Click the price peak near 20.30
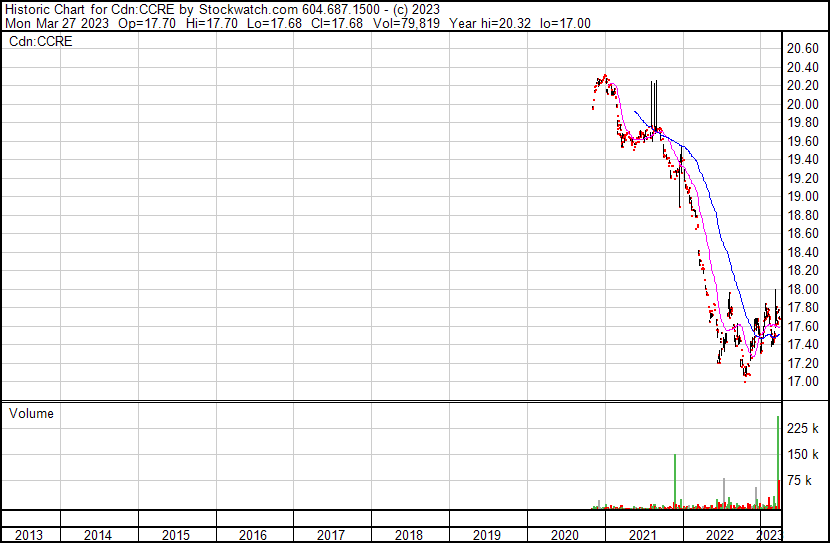Screen dimensions: 830x543 point(604,77)
